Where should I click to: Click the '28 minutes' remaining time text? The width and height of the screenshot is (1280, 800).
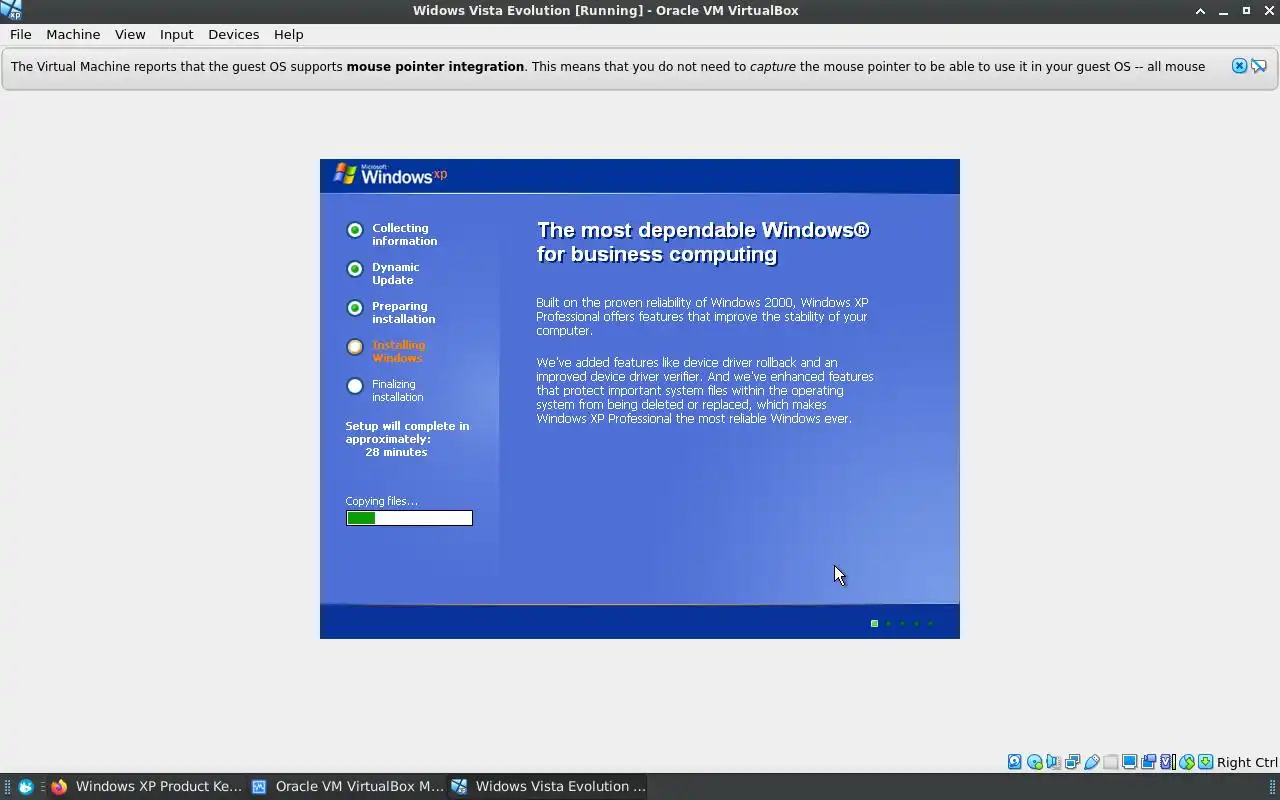click(x=396, y=452)
